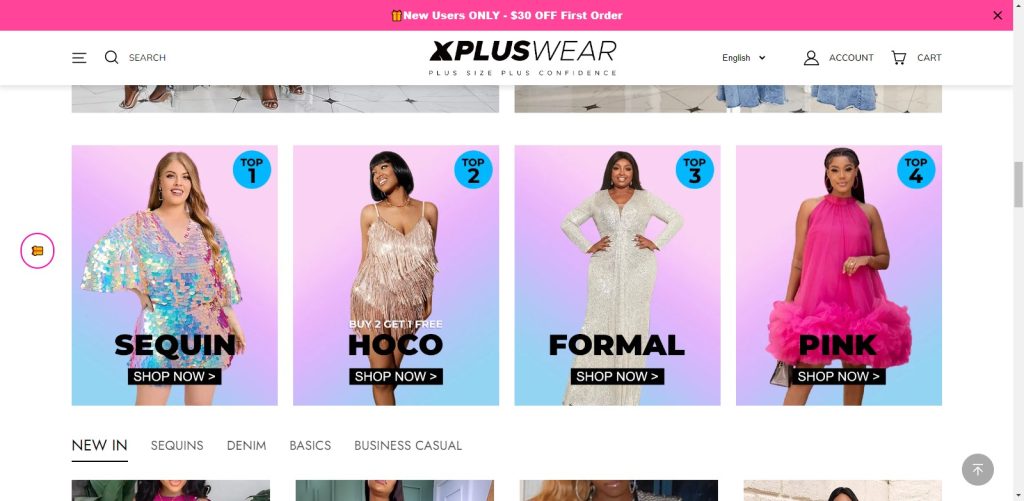Image resolution: width=1024 pixels, height=501 pixels.
Task: Click SHOP NOW on Pink banner
Action: pos(839,376)
